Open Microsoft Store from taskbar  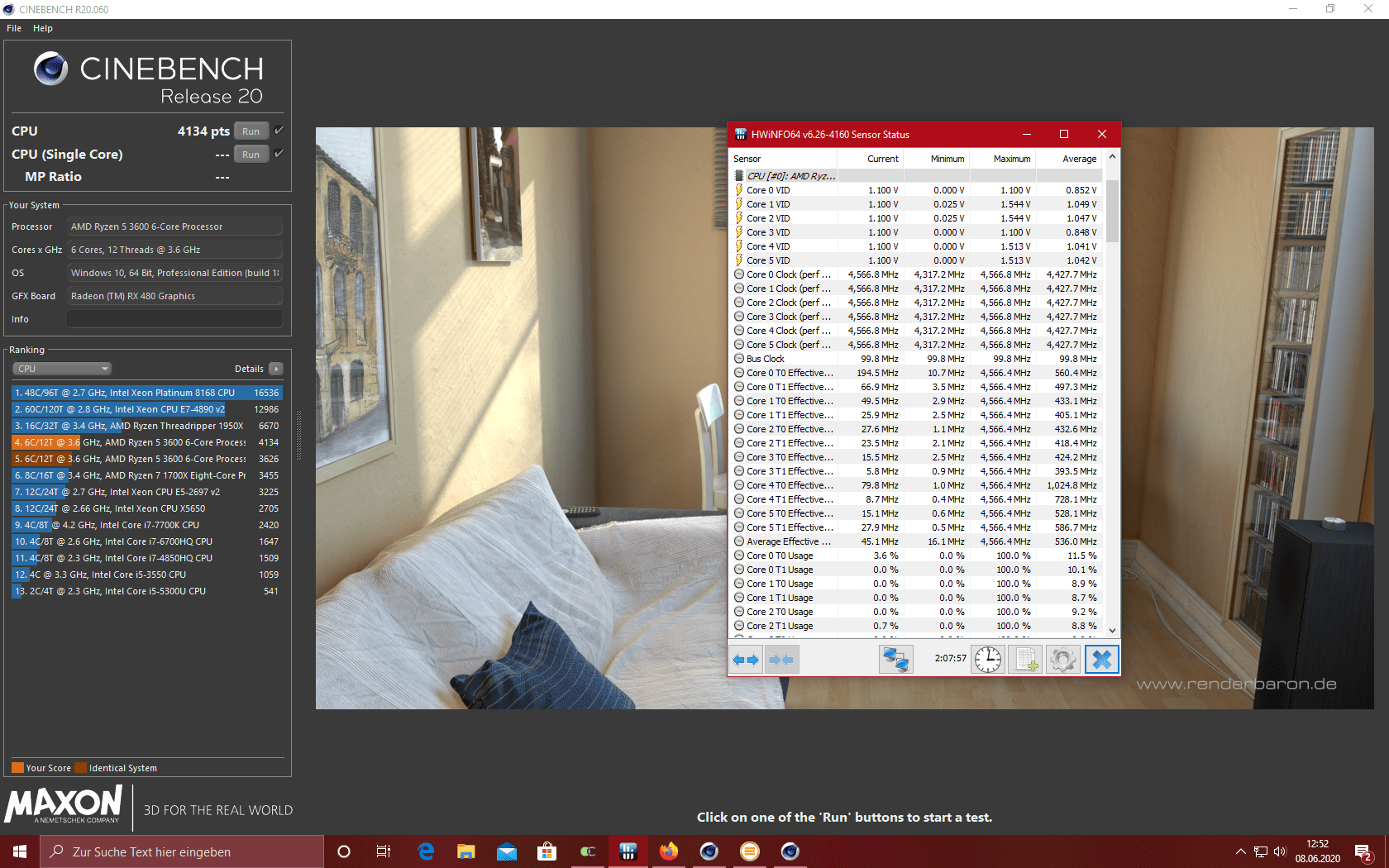point(547,851)
